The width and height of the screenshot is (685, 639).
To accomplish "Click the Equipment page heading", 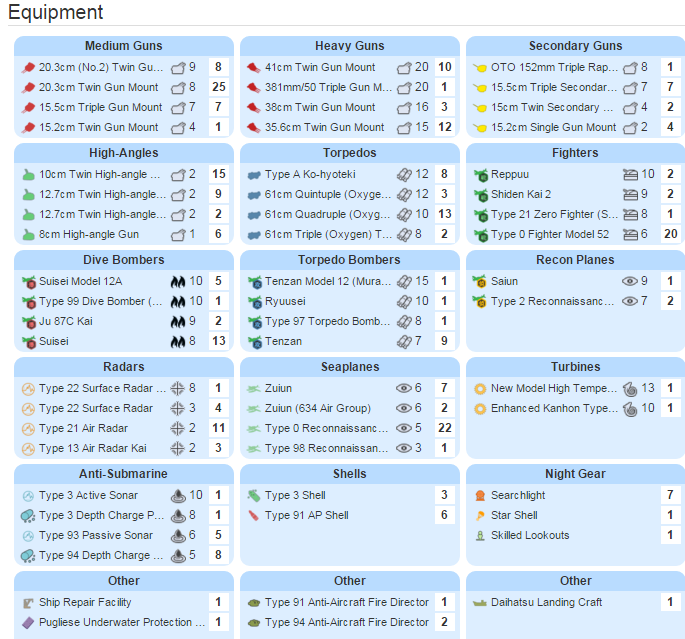I will coord(55,12).
